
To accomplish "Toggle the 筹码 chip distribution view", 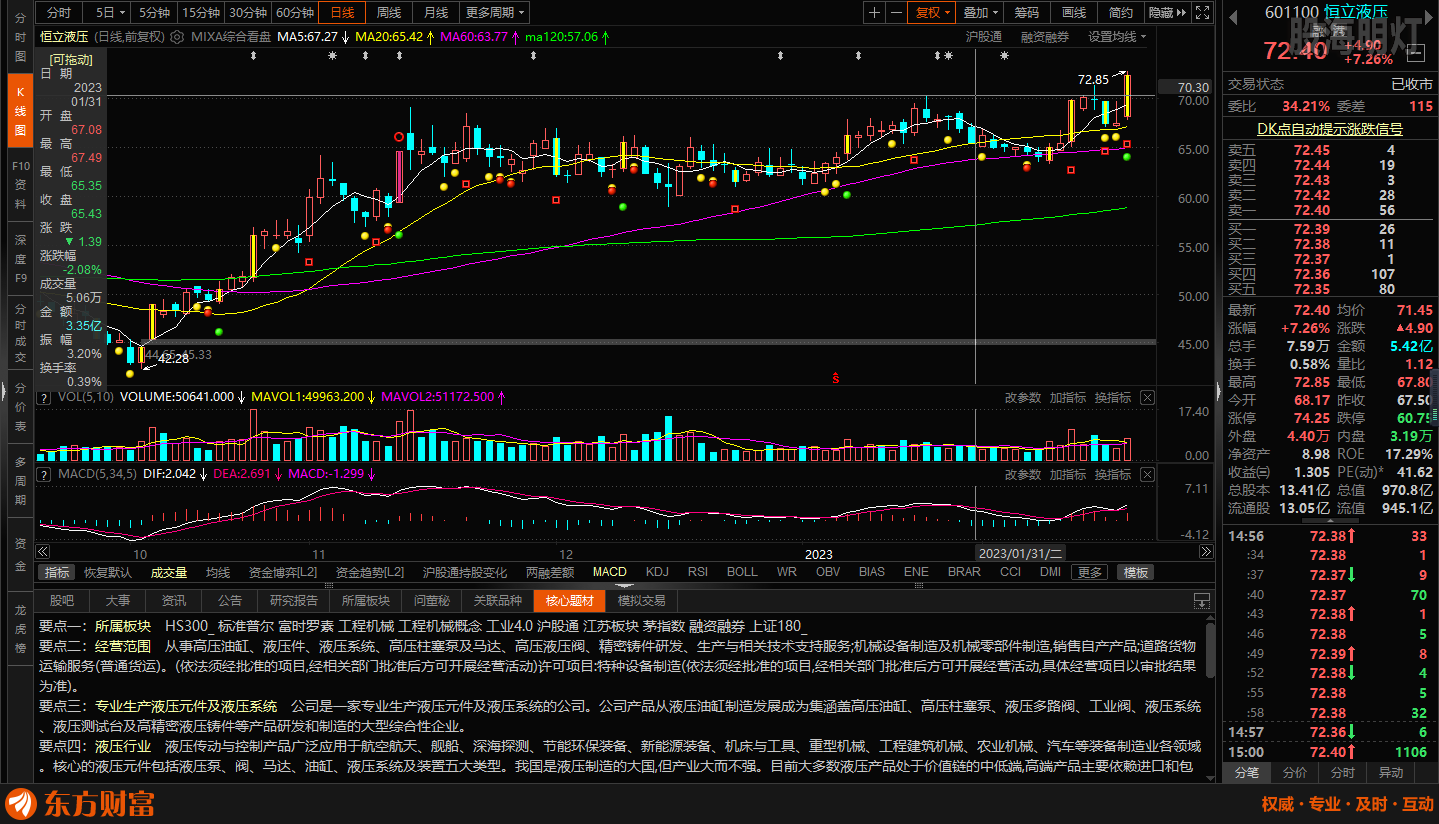I will click(x=1027, y=13).
